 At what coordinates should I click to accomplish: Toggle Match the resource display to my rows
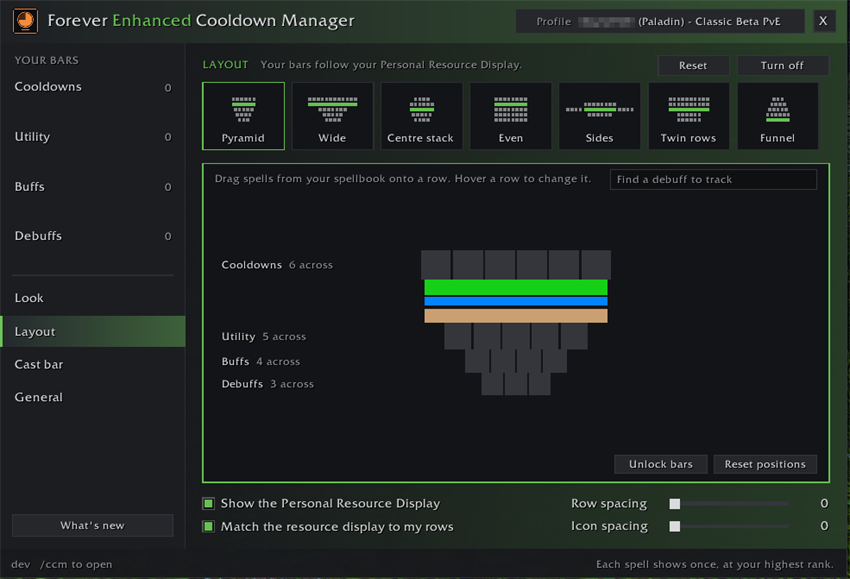(x=208, y=526)
